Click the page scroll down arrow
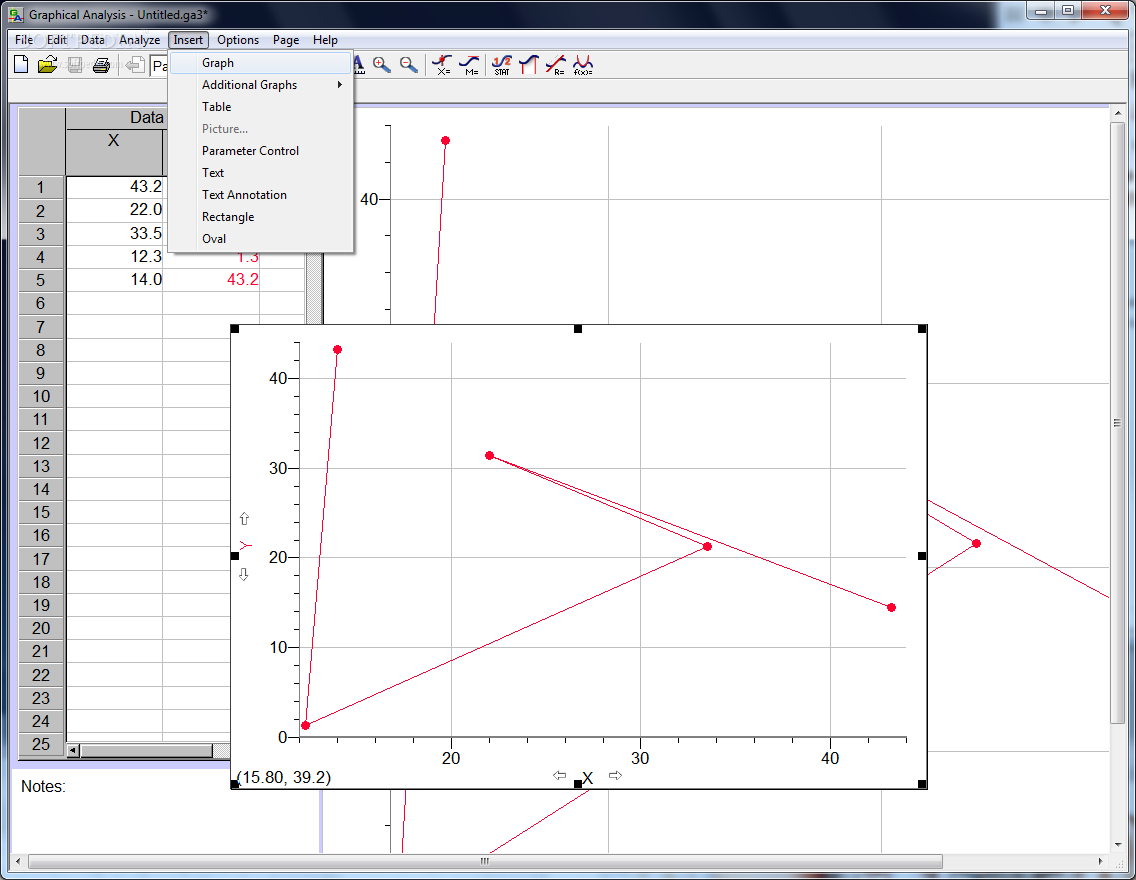 tap(1117, 845)
